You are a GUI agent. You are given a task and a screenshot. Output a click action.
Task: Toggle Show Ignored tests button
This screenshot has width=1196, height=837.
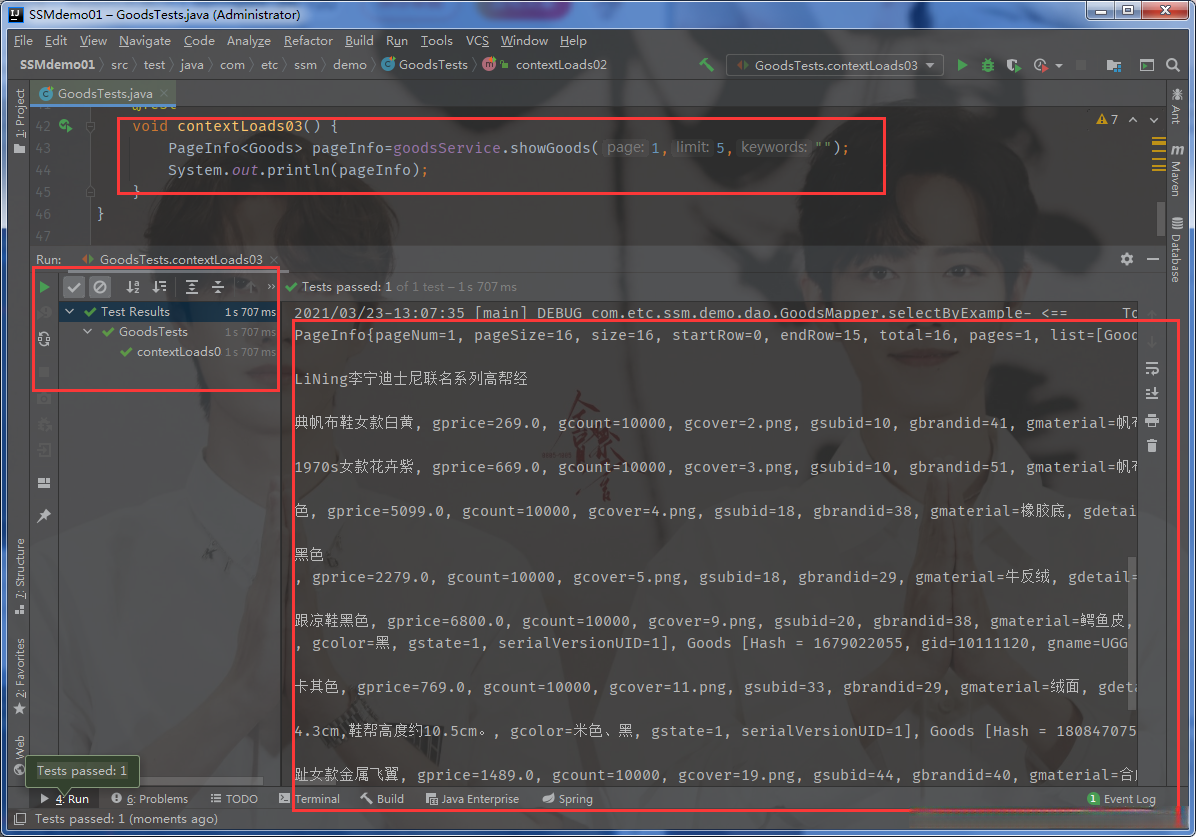coord(100,287)
